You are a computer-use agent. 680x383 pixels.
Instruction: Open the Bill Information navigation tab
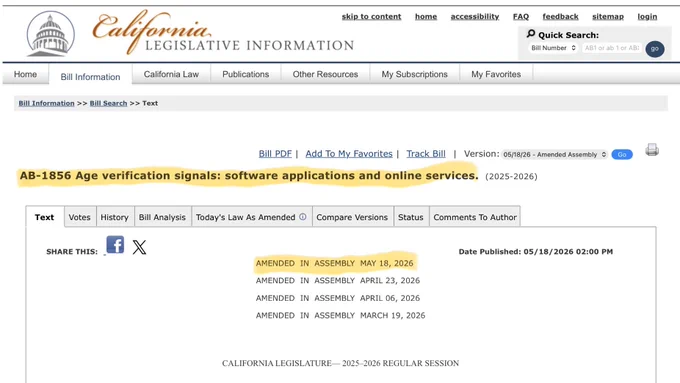coord(90,76)
